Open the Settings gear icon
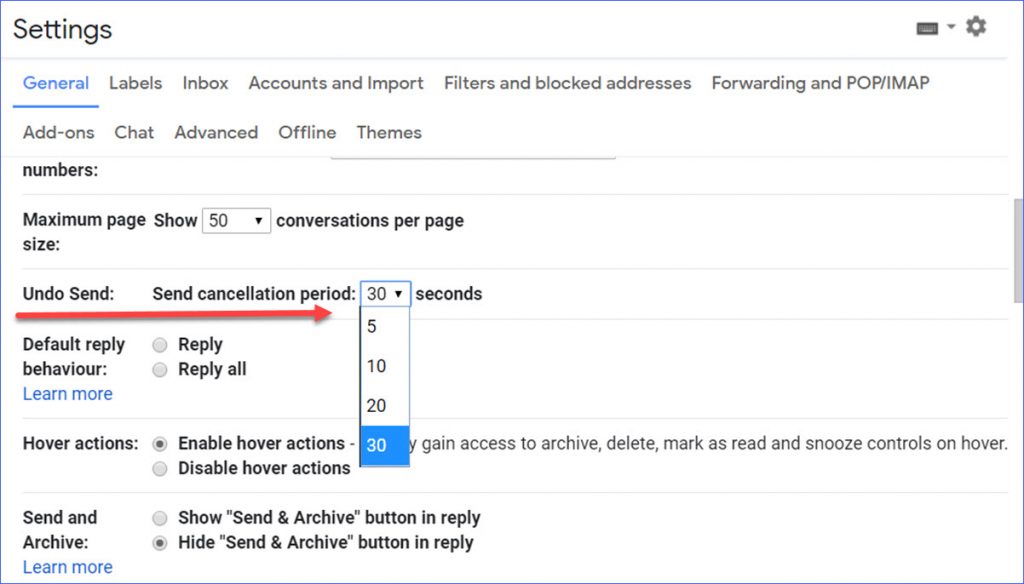The width and height of the screenshot is (1024, 584). 976,27
